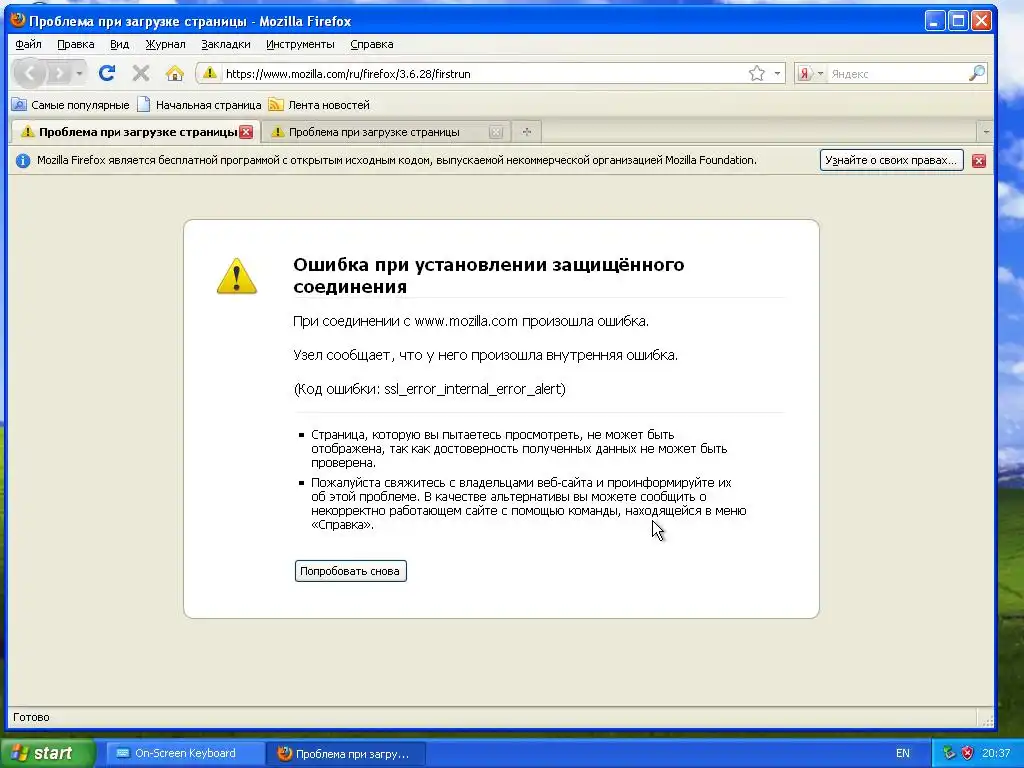Image resolution: width=1024 pixels, height=768 pixels.
Task: Click the yellow warning triangle on error page
Action: tap(236, 276)
